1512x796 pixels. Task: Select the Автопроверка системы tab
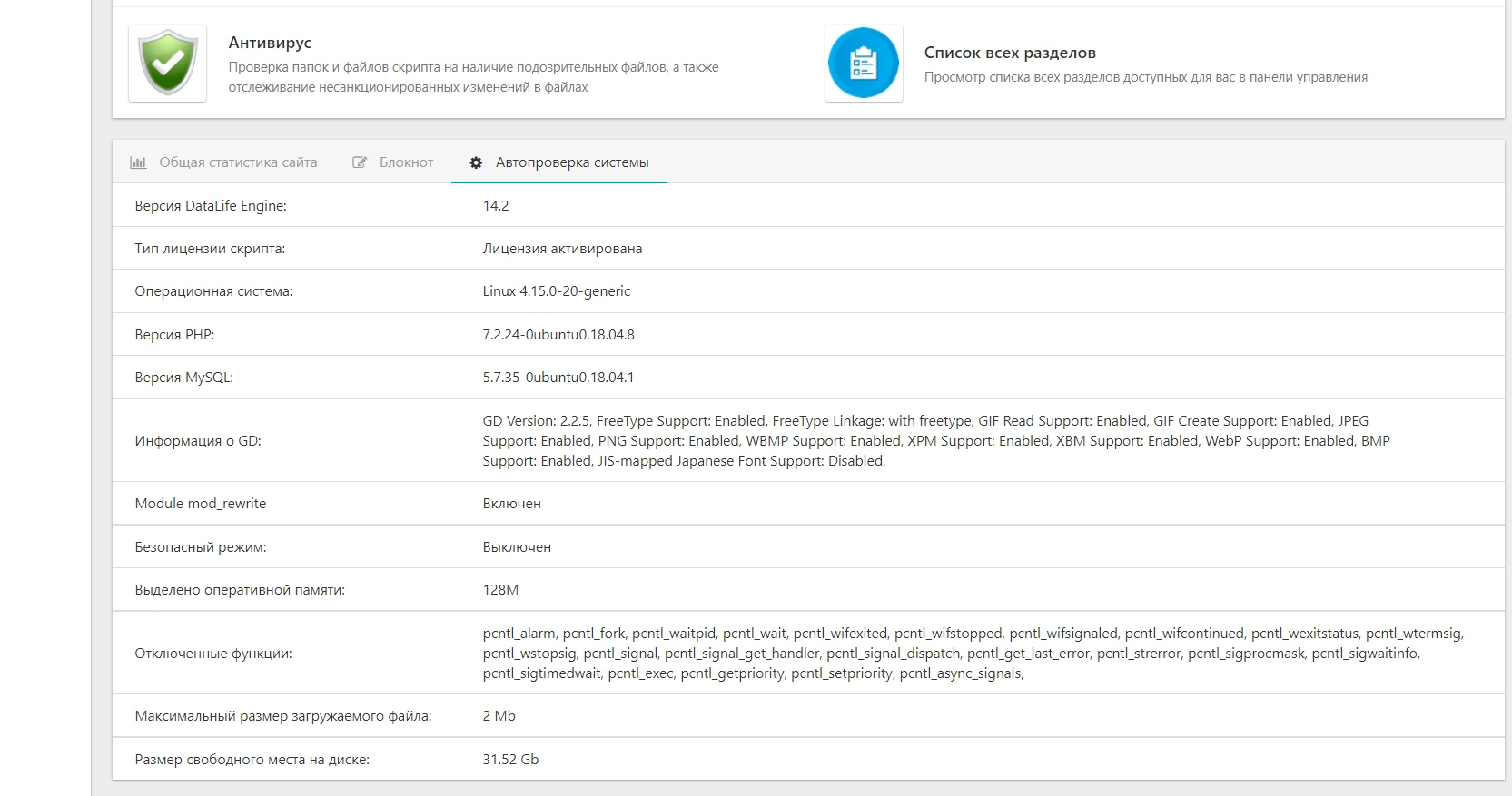point(572,162)
